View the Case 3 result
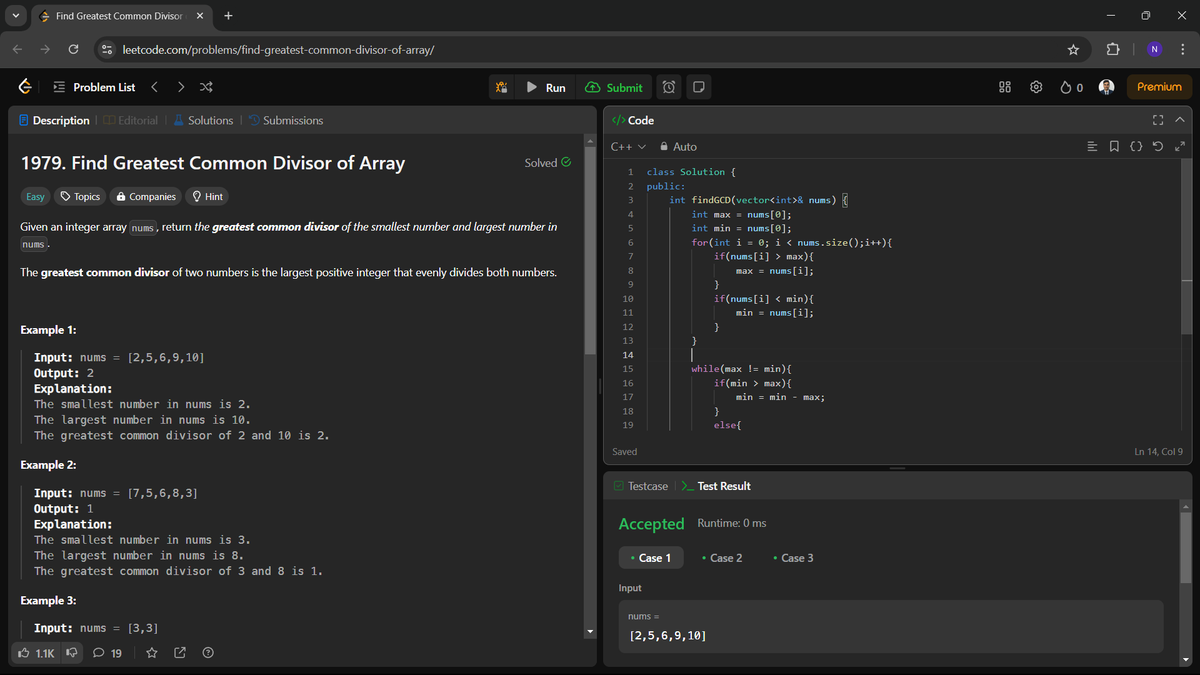Screen dimensions: 1200x675 tap(793, 558)
